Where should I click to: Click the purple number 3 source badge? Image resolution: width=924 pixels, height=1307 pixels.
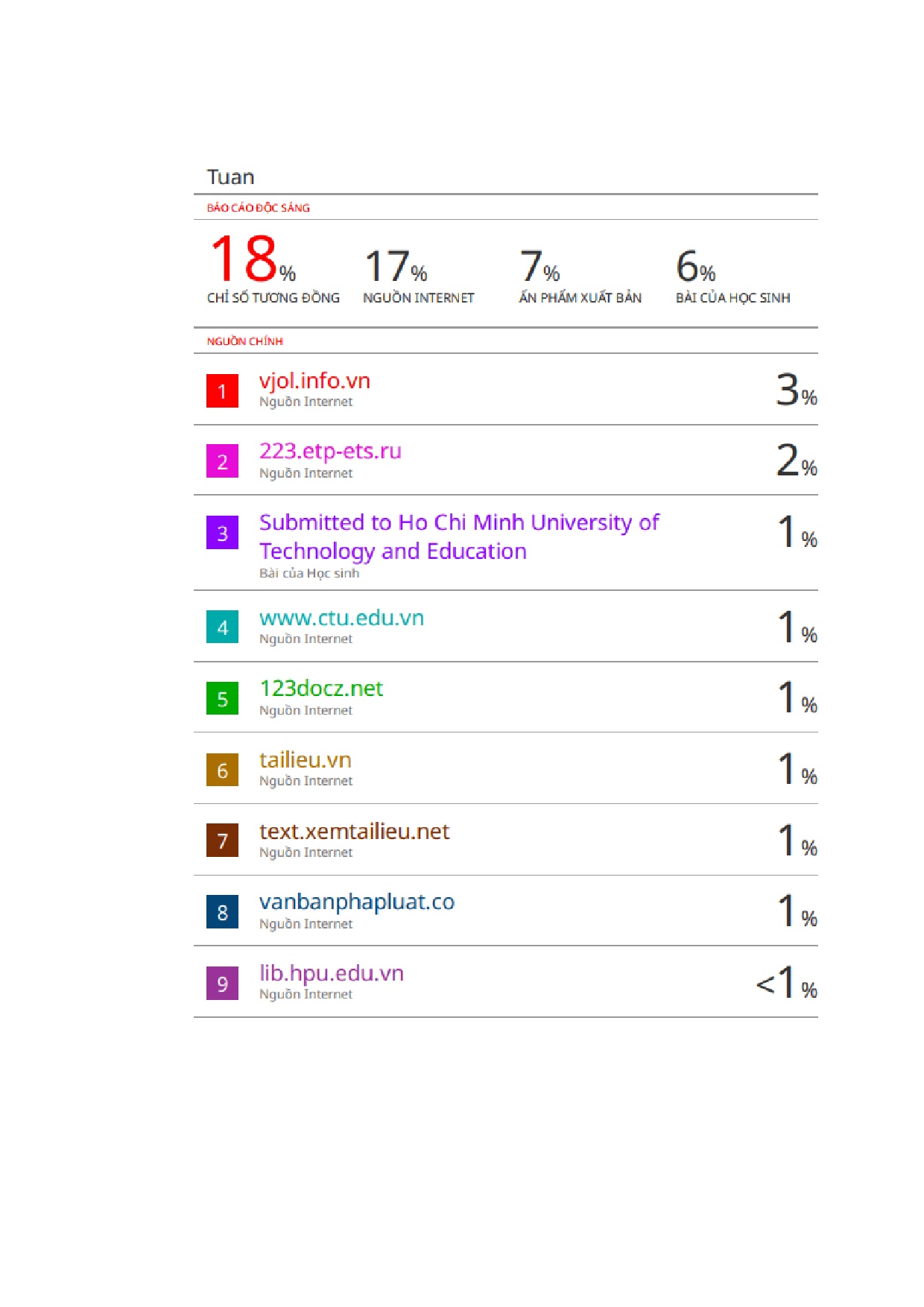[x=222, y=533]
